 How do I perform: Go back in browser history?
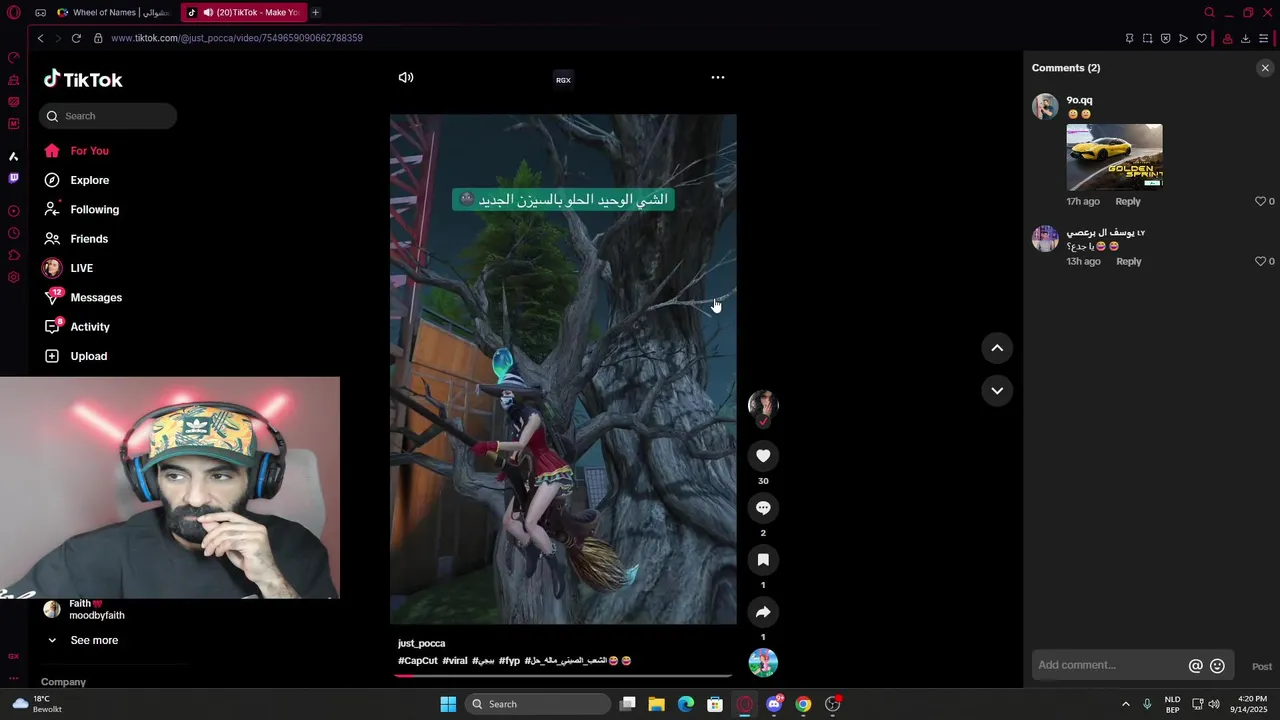pyautogui.click(x=40, y=38)
